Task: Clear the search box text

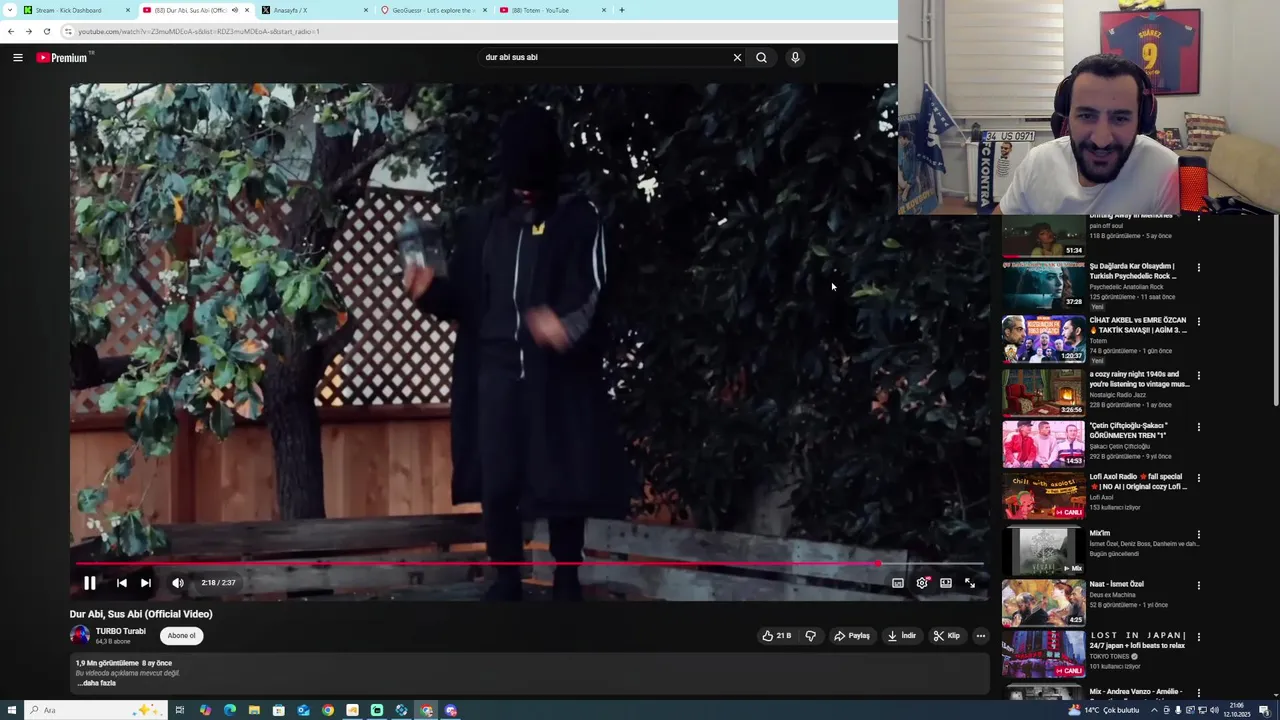Action: click(737, 57)
